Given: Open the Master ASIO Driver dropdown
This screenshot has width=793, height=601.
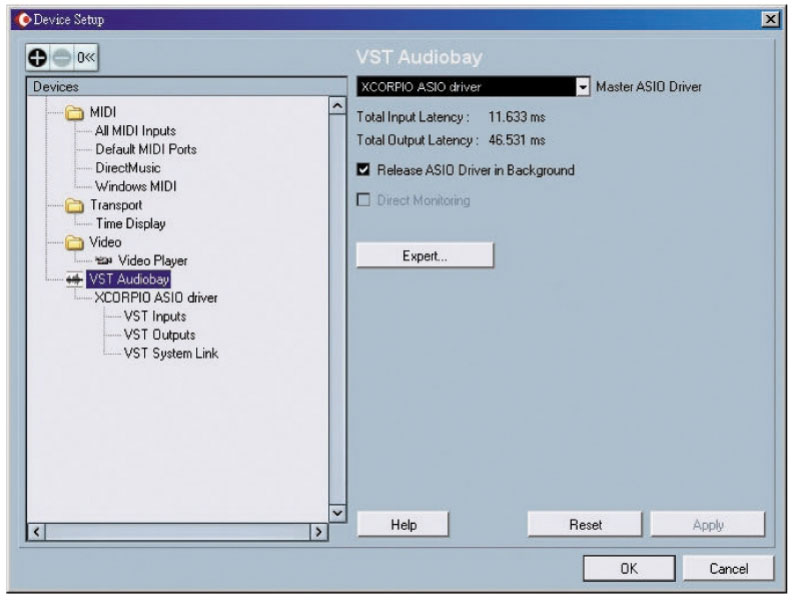Looking at the screenshot, I should point(584,87).
